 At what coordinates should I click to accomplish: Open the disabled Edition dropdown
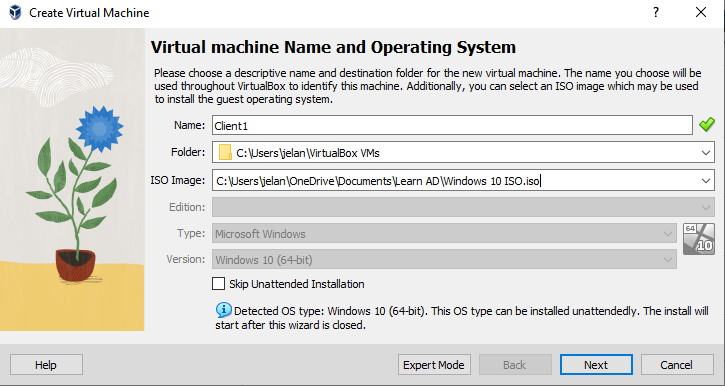463,208
